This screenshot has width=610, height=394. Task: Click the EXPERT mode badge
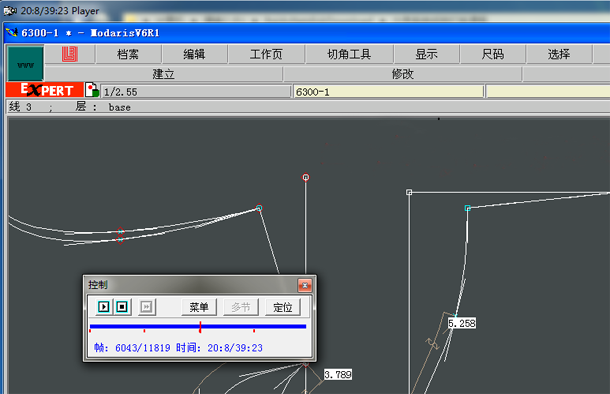pyautogui.click(x=45, y=90)
